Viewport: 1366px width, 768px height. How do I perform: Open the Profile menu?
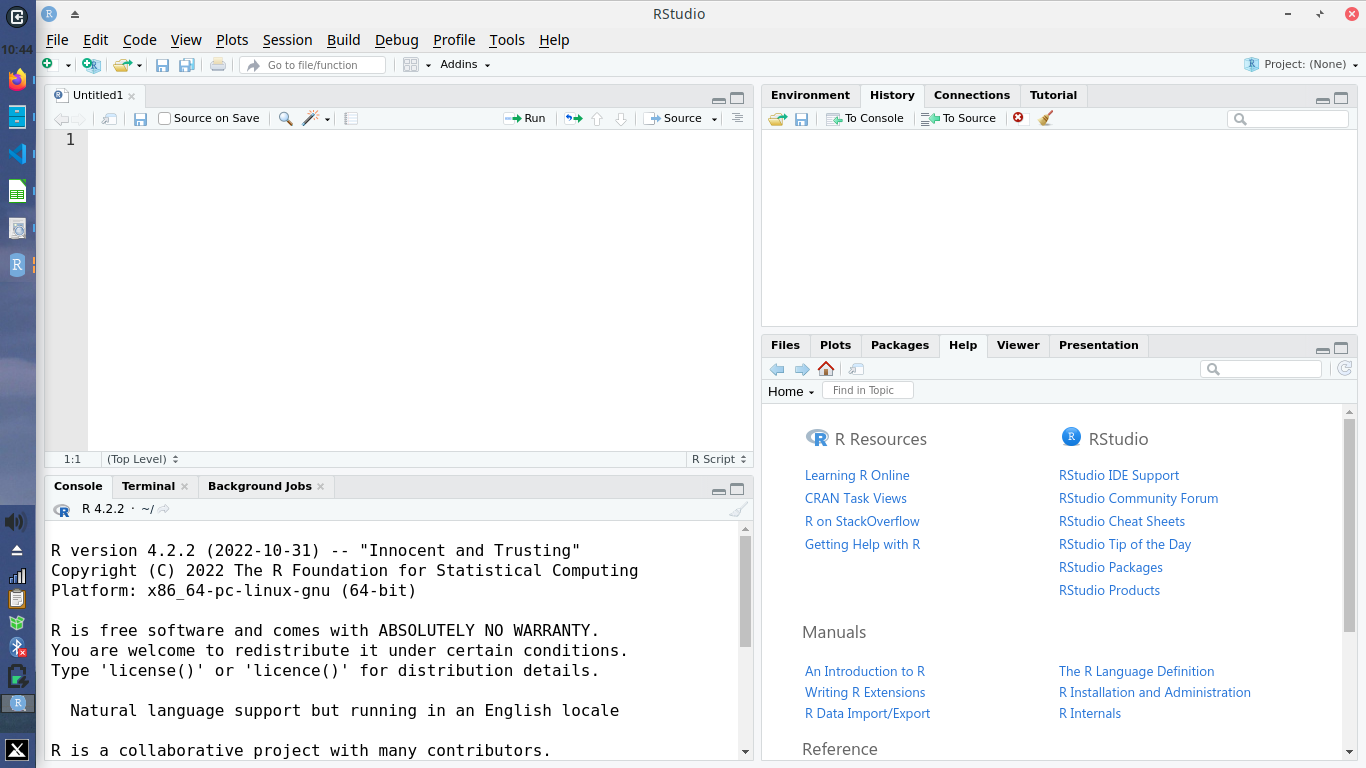coord(454,40)
